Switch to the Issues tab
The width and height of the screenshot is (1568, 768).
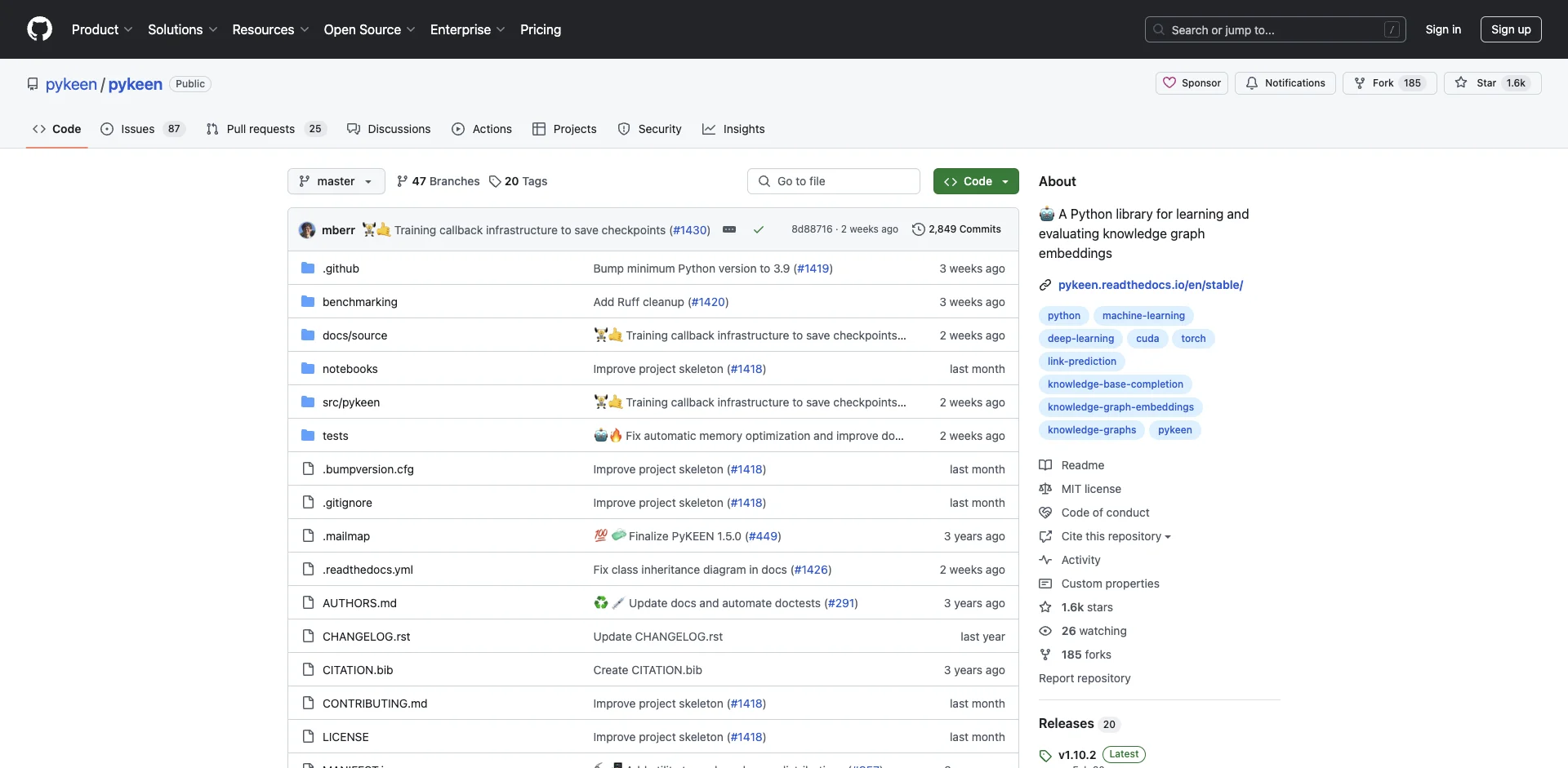point(143,129)
